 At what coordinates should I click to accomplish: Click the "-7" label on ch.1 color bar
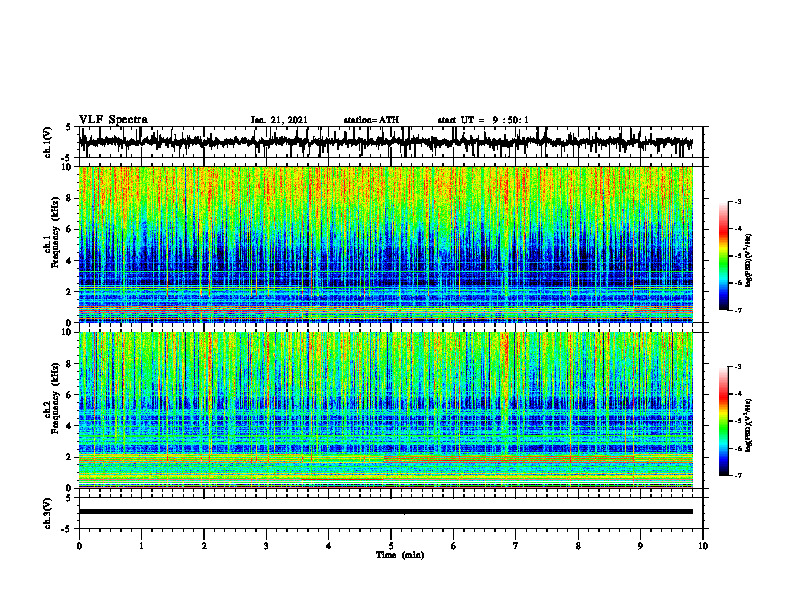pos(738,310)
